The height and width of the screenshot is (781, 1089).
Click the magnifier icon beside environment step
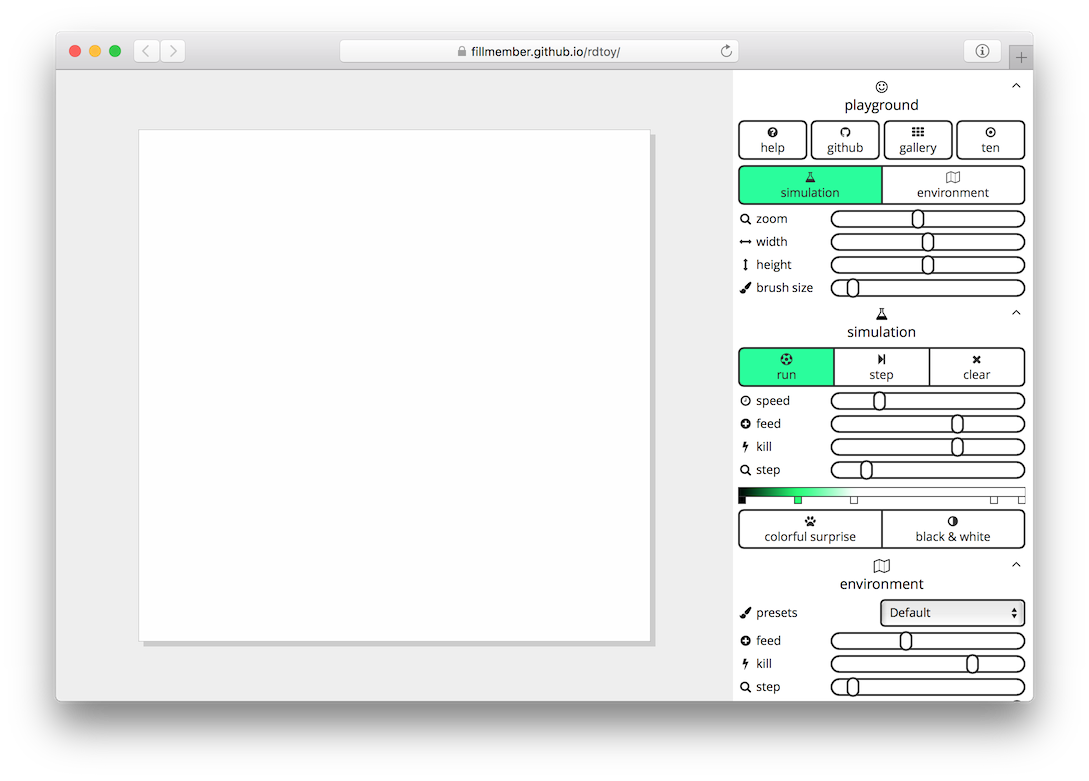click(745, 687)
